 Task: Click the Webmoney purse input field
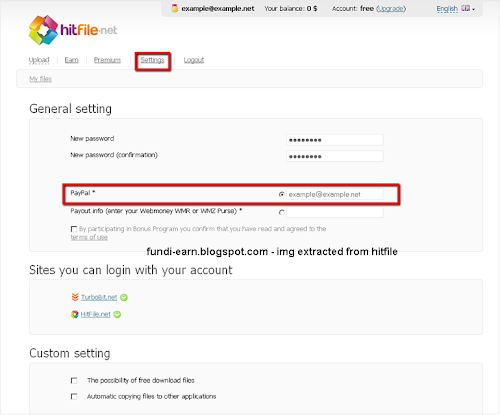point(335,212)
